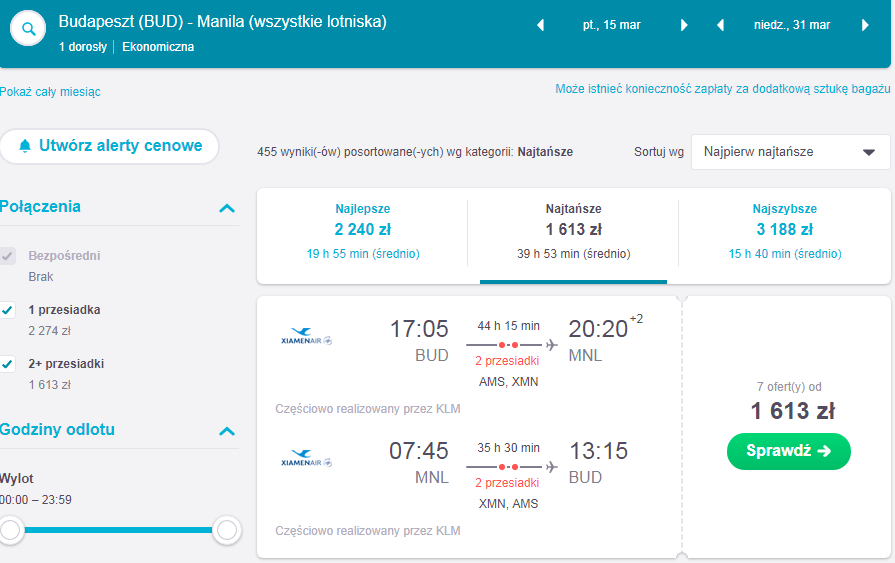895x563 pixels.
Task: Click Xiamen Air logo on outbound flight
Action: (307, 336)
